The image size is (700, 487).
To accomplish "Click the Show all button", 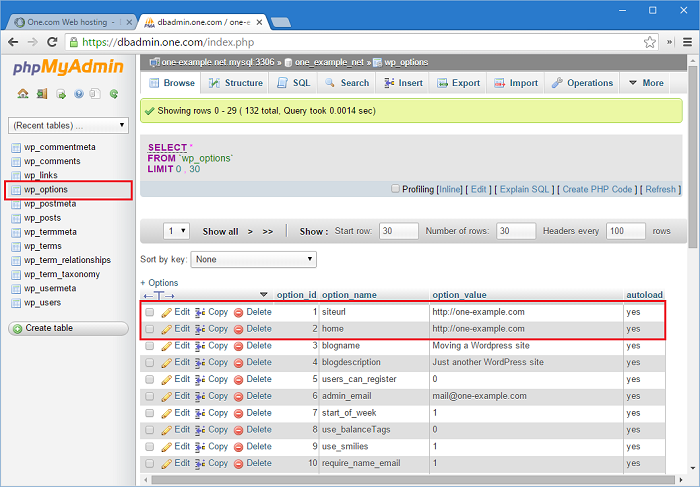I will [x=221, y=232].
